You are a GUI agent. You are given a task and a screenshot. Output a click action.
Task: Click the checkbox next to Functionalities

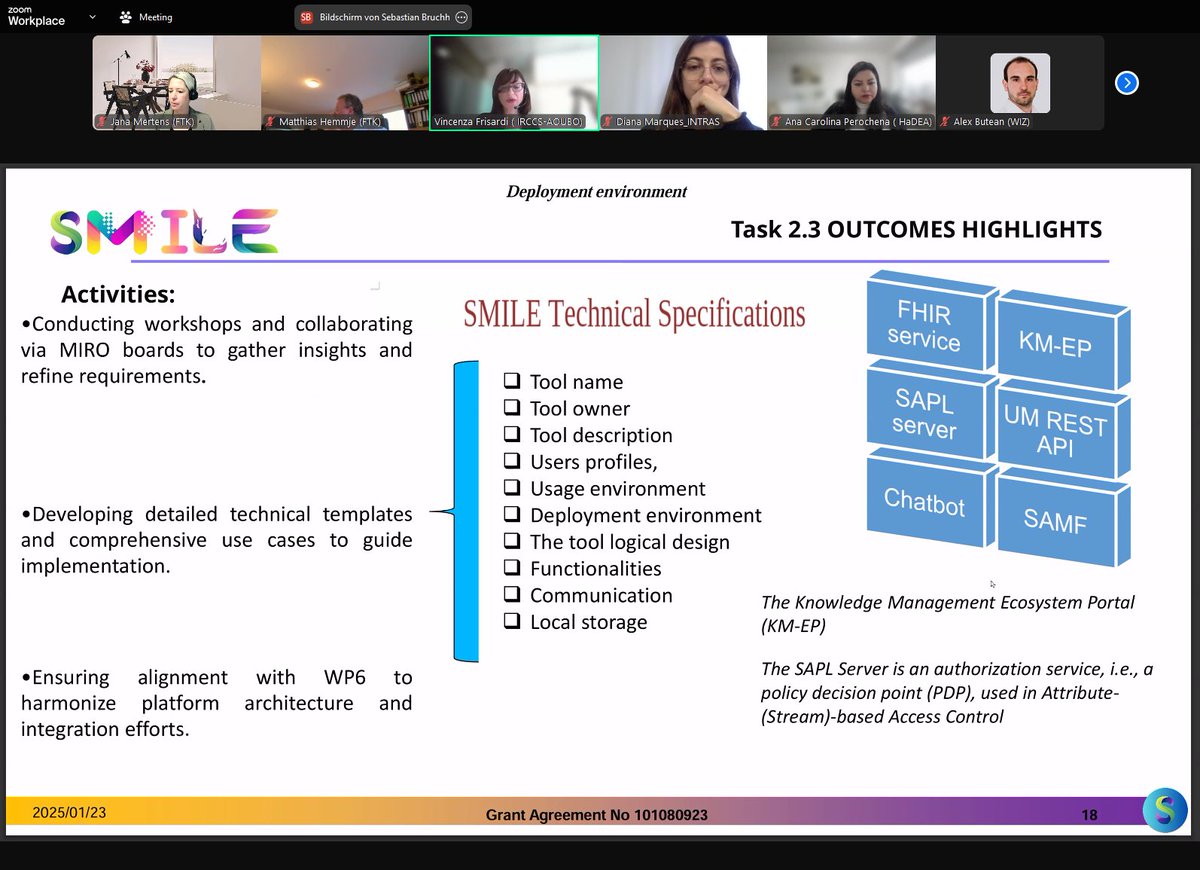511,567
